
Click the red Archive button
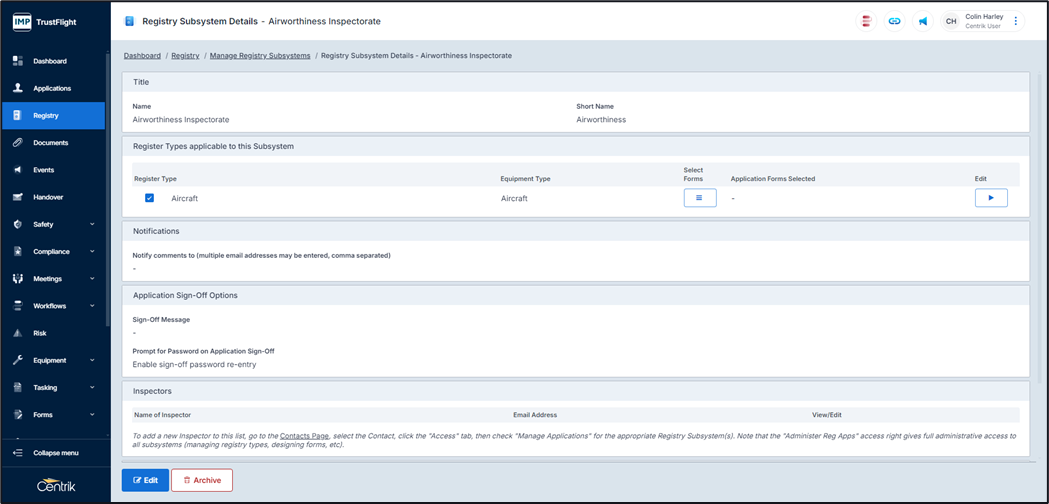202,480
